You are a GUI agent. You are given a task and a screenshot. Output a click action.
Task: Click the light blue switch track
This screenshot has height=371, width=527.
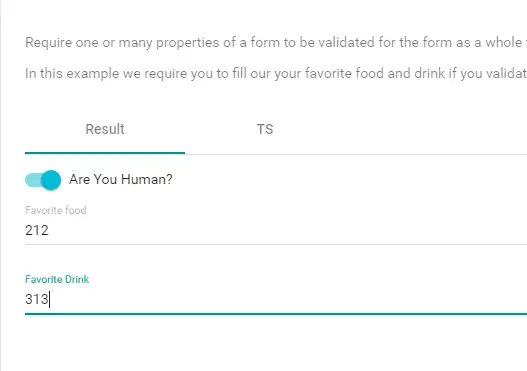(33, 180)
